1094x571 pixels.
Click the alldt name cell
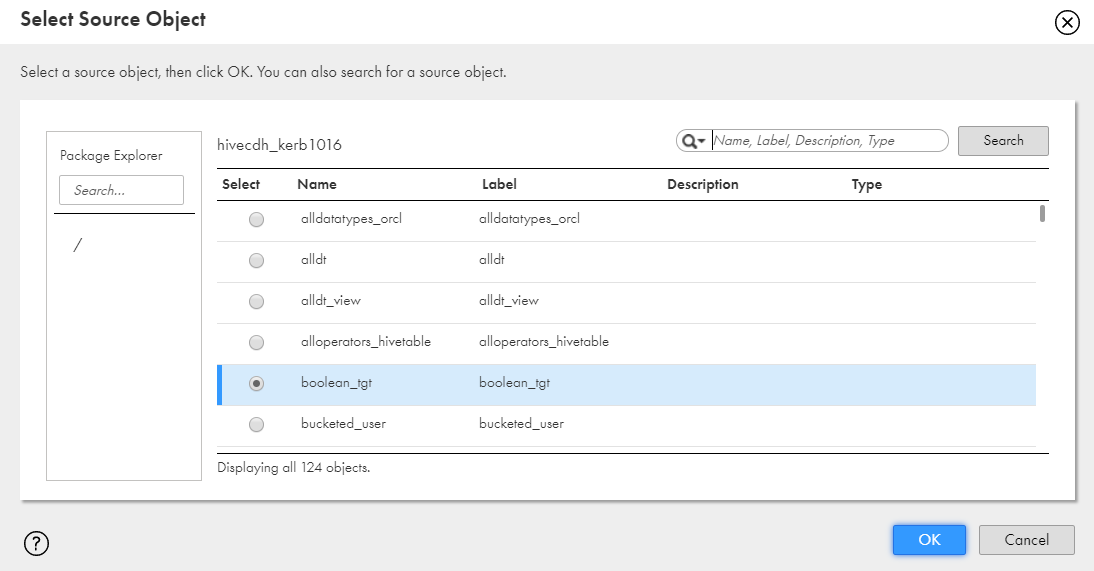pyautogui.click(x=313, y=260)
